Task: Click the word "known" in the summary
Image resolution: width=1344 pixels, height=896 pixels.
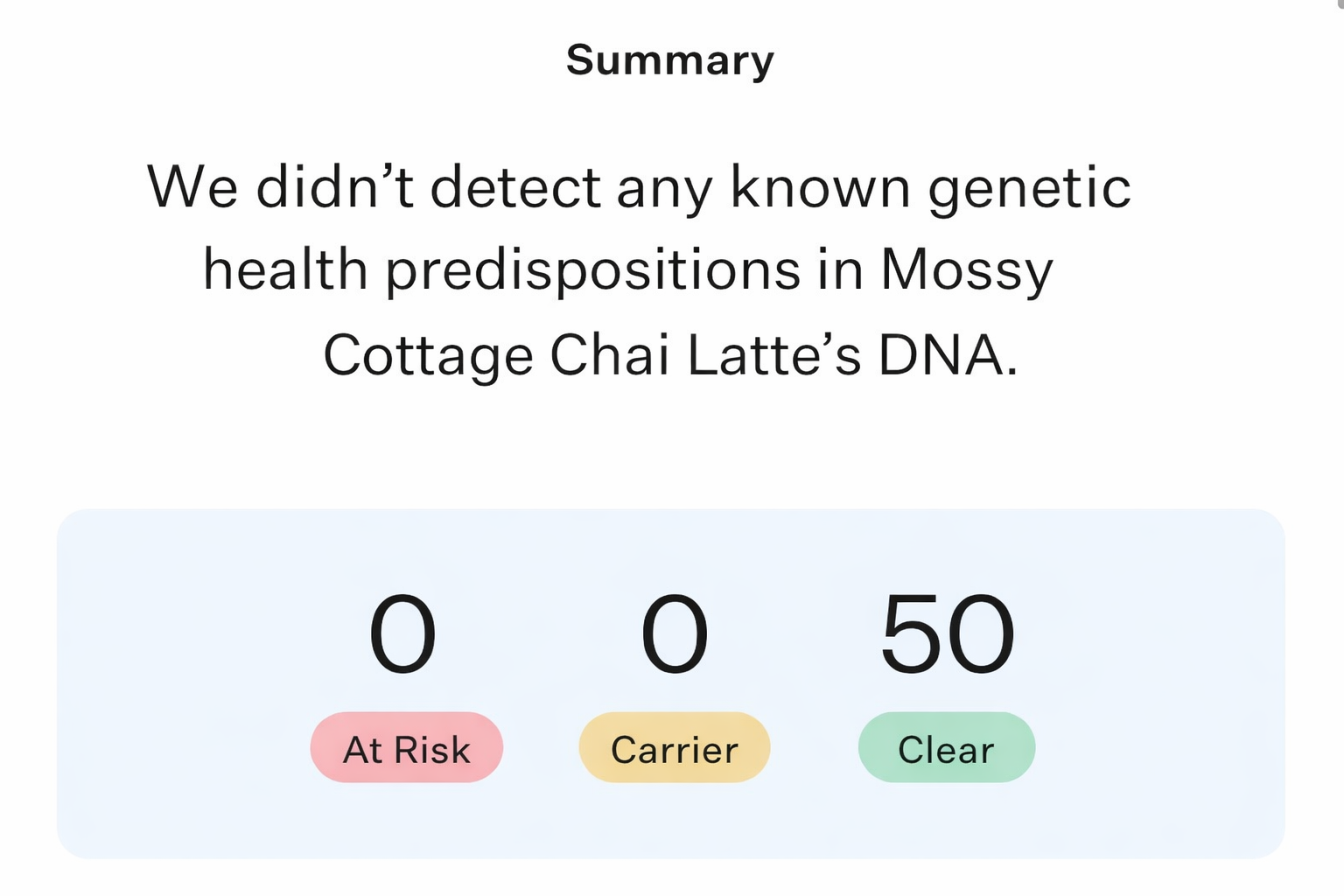Action: click(820, 188)
